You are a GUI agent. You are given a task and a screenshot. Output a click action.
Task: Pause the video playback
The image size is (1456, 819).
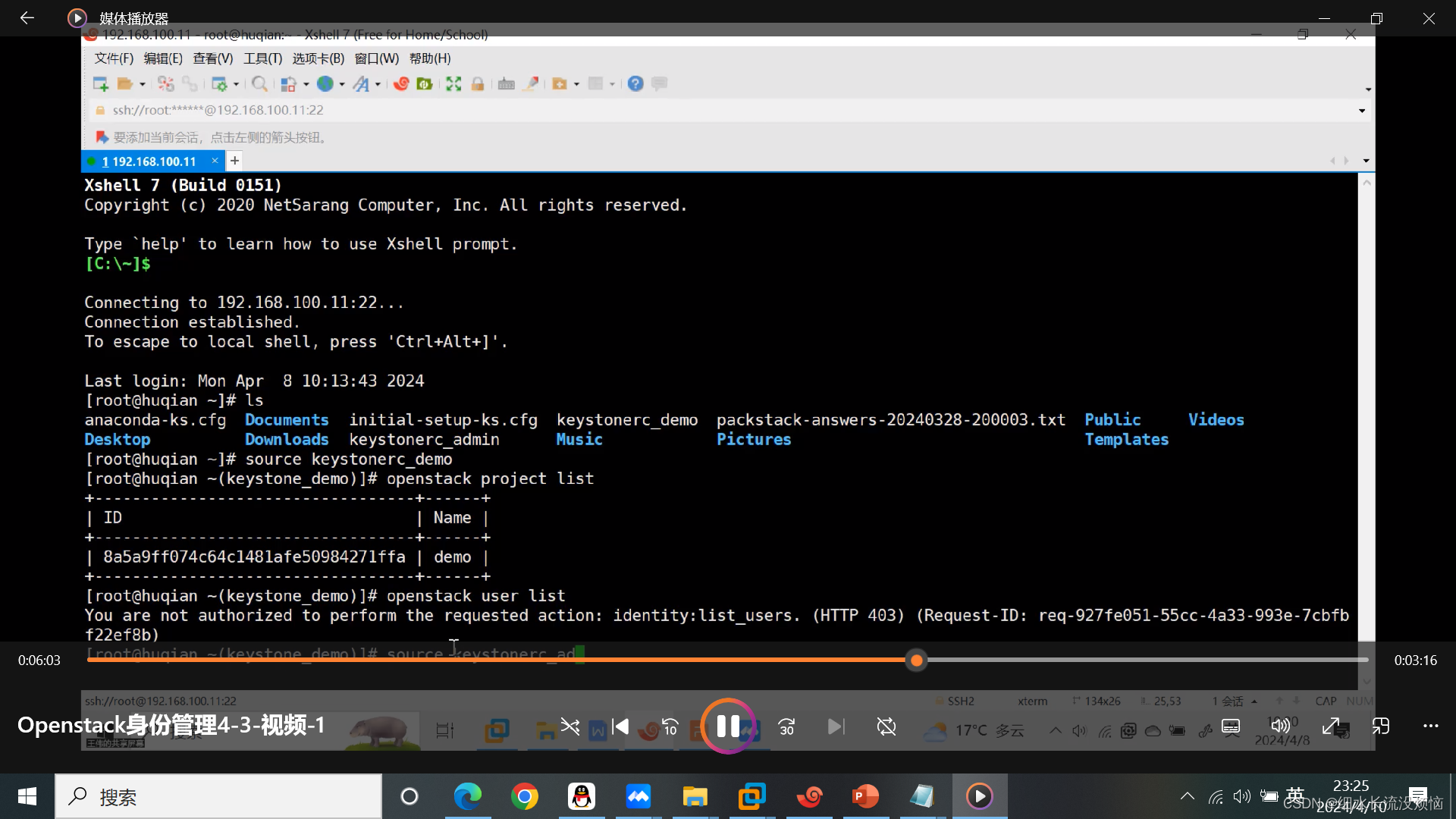727,726
